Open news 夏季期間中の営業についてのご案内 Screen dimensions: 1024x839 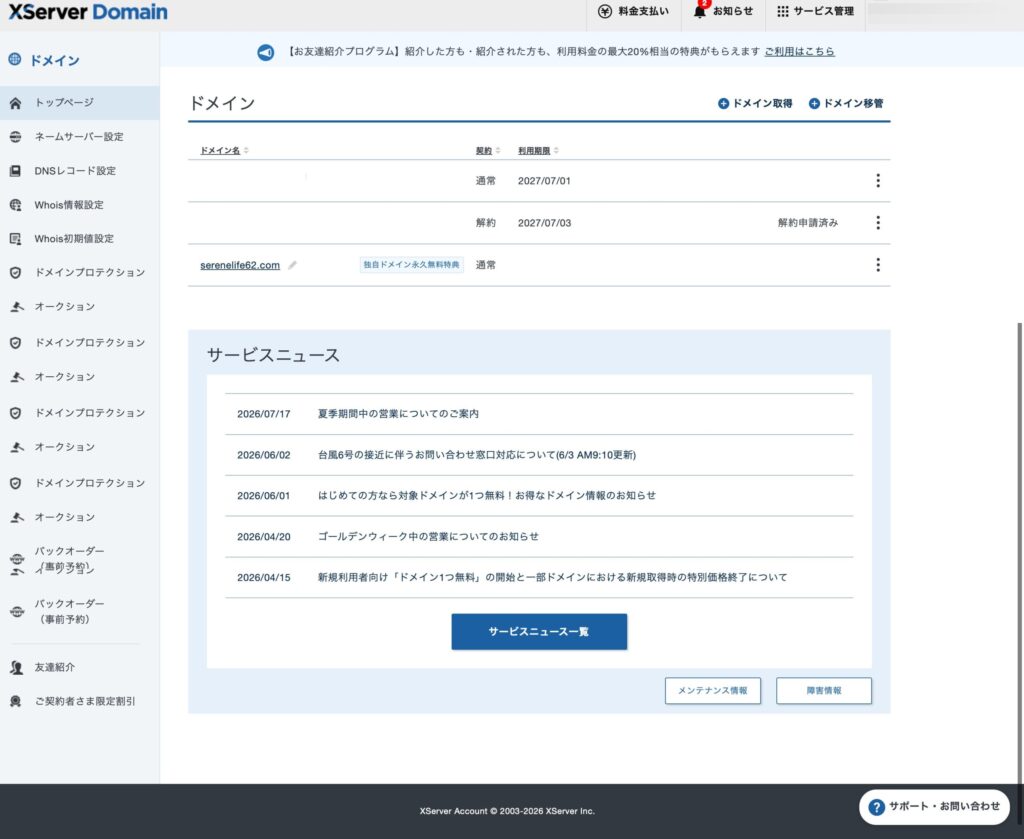398,413
